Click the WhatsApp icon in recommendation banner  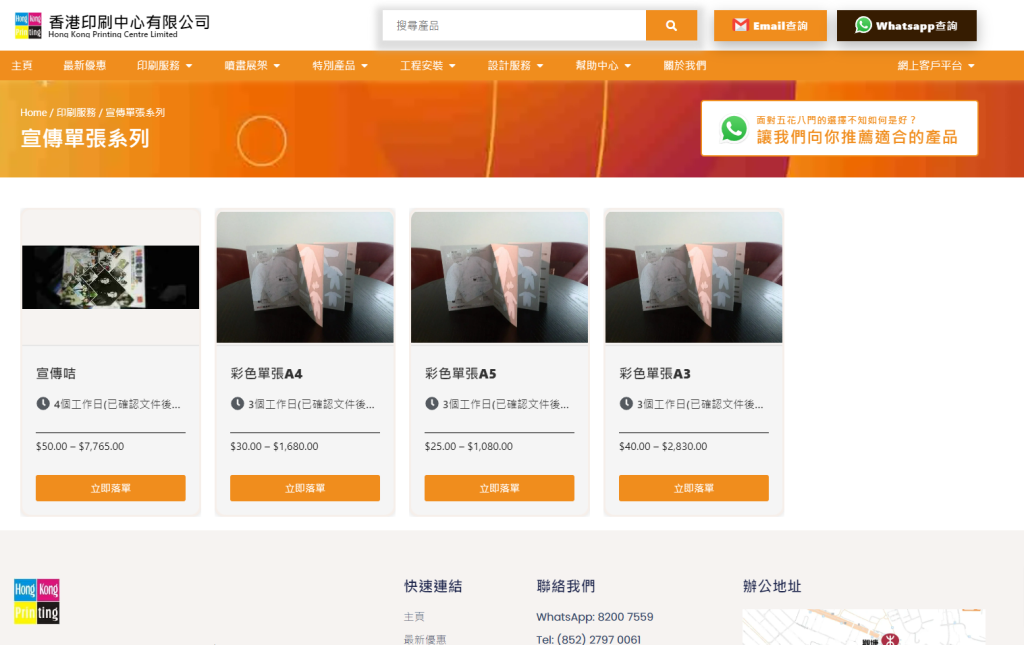coord(734,129)
